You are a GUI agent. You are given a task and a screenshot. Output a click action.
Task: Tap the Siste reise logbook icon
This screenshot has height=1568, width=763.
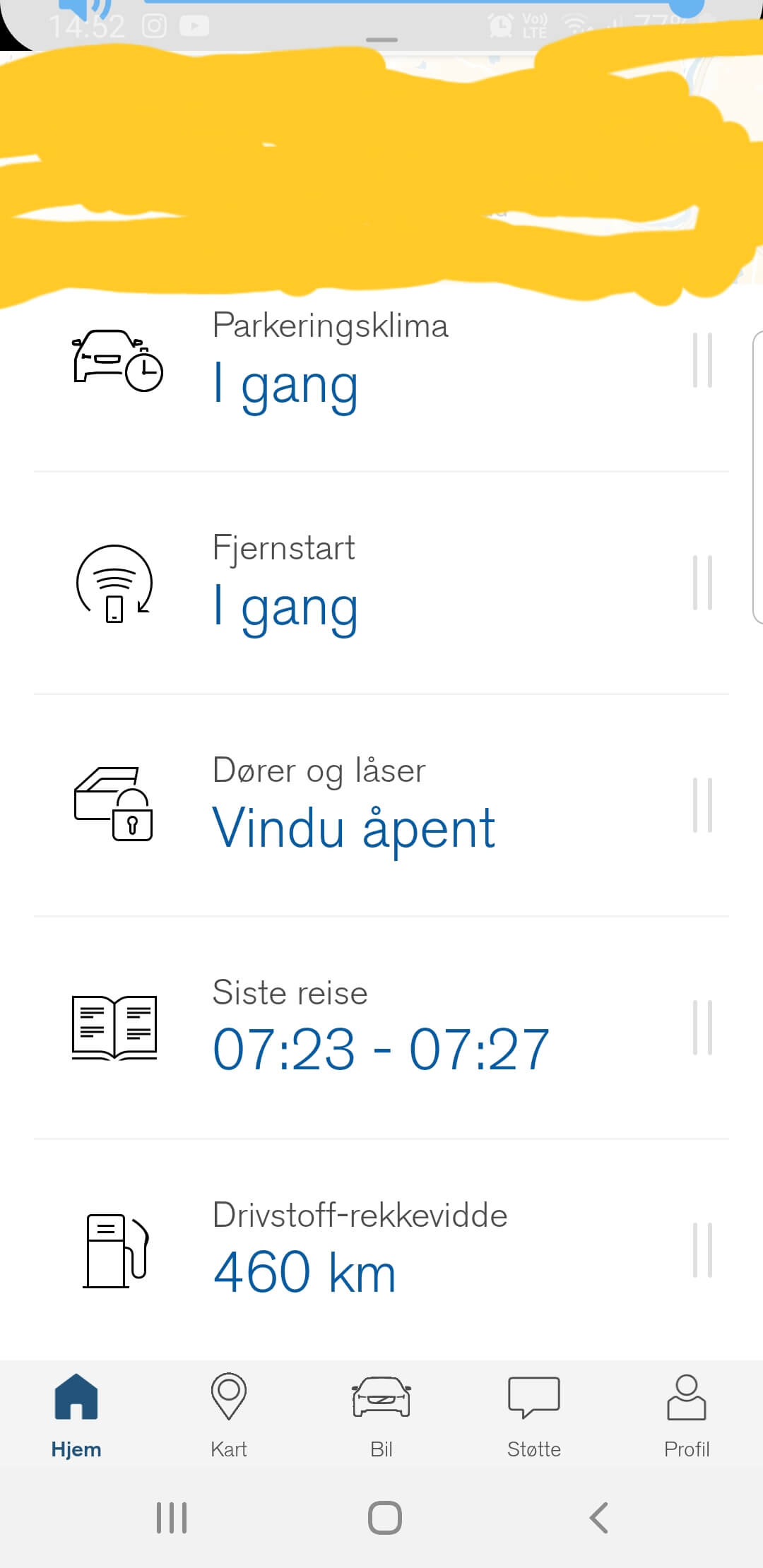coord(114,1028)
